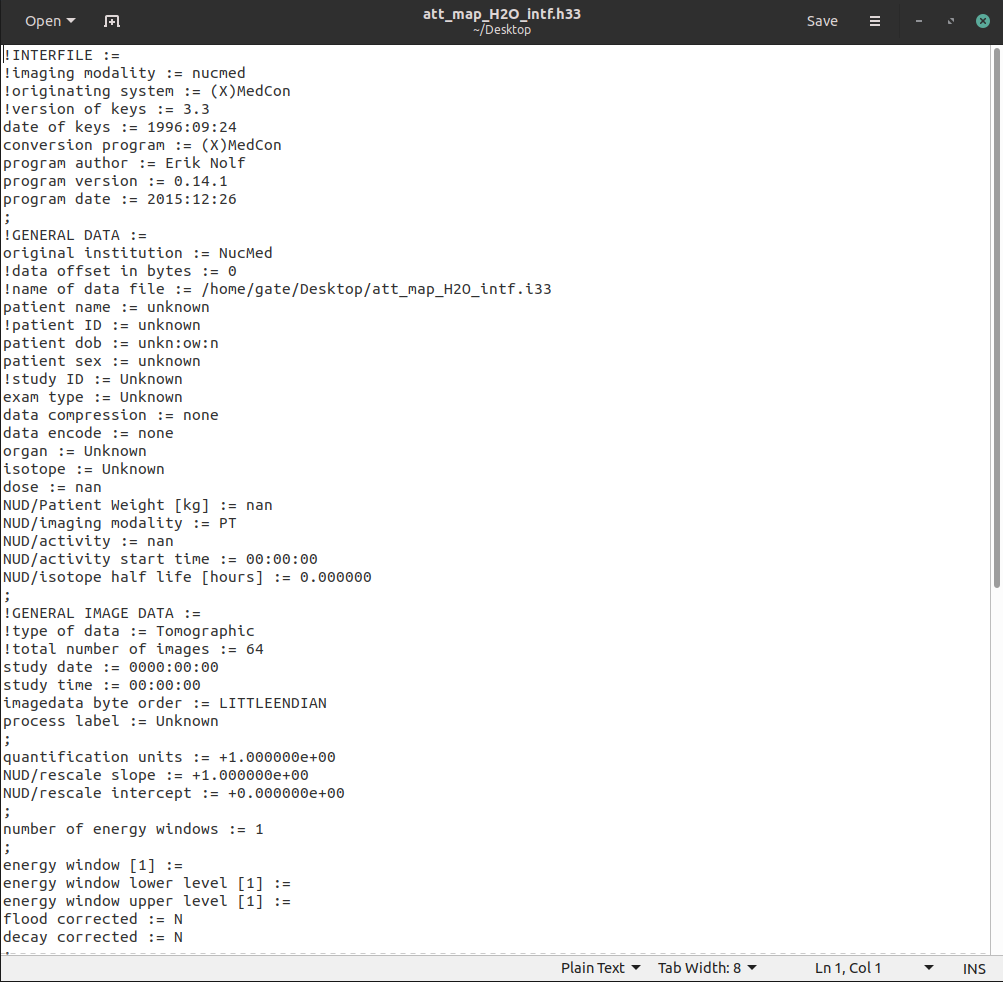Toggle the INS insert mode indicator

click(x=974, y=969)
